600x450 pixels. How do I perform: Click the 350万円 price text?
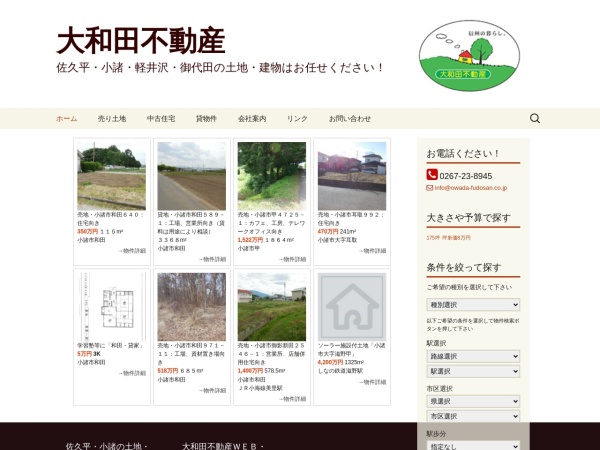tap(88, 232)
